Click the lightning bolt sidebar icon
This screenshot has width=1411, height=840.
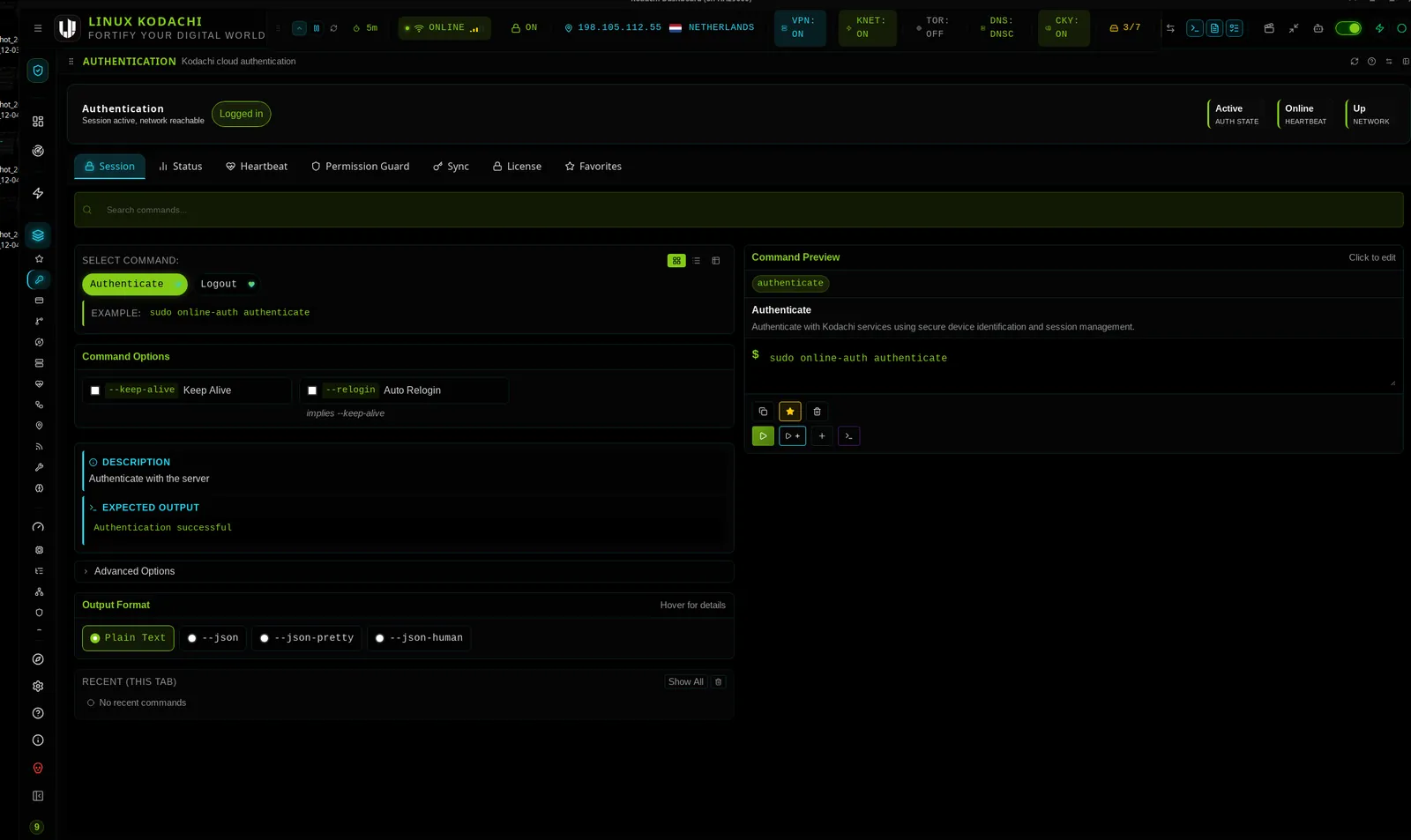pos(38,193)
